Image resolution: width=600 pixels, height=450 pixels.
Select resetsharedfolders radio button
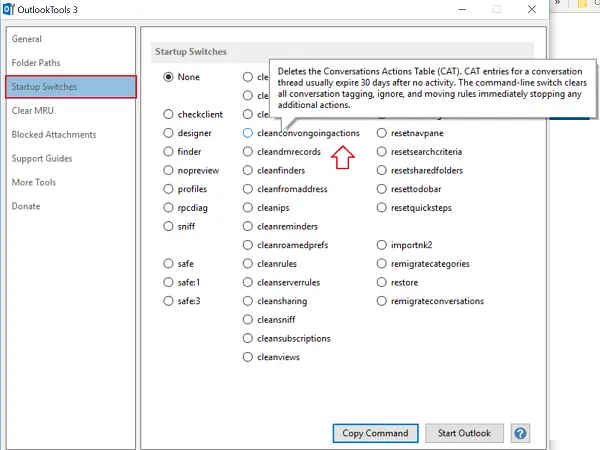[x=382, y=170]
